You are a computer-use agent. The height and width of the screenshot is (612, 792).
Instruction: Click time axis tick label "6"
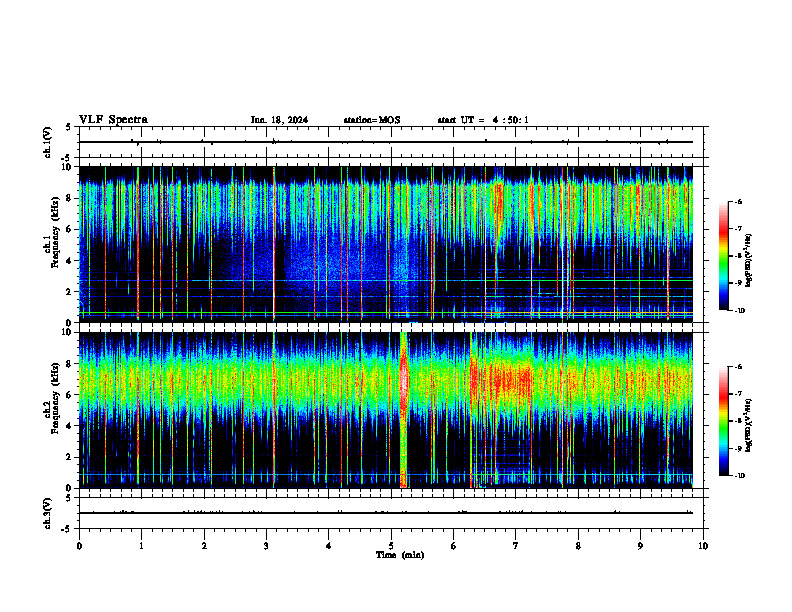454,546
